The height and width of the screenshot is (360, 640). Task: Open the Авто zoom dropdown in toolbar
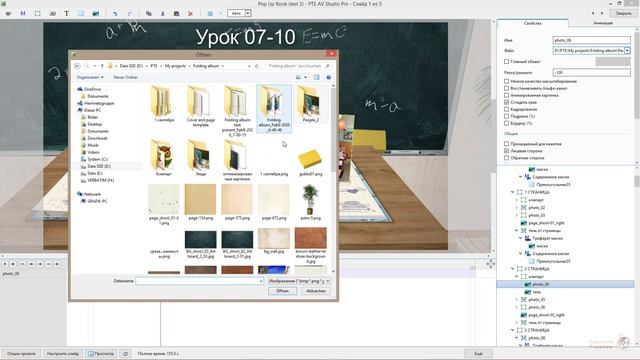248,13
